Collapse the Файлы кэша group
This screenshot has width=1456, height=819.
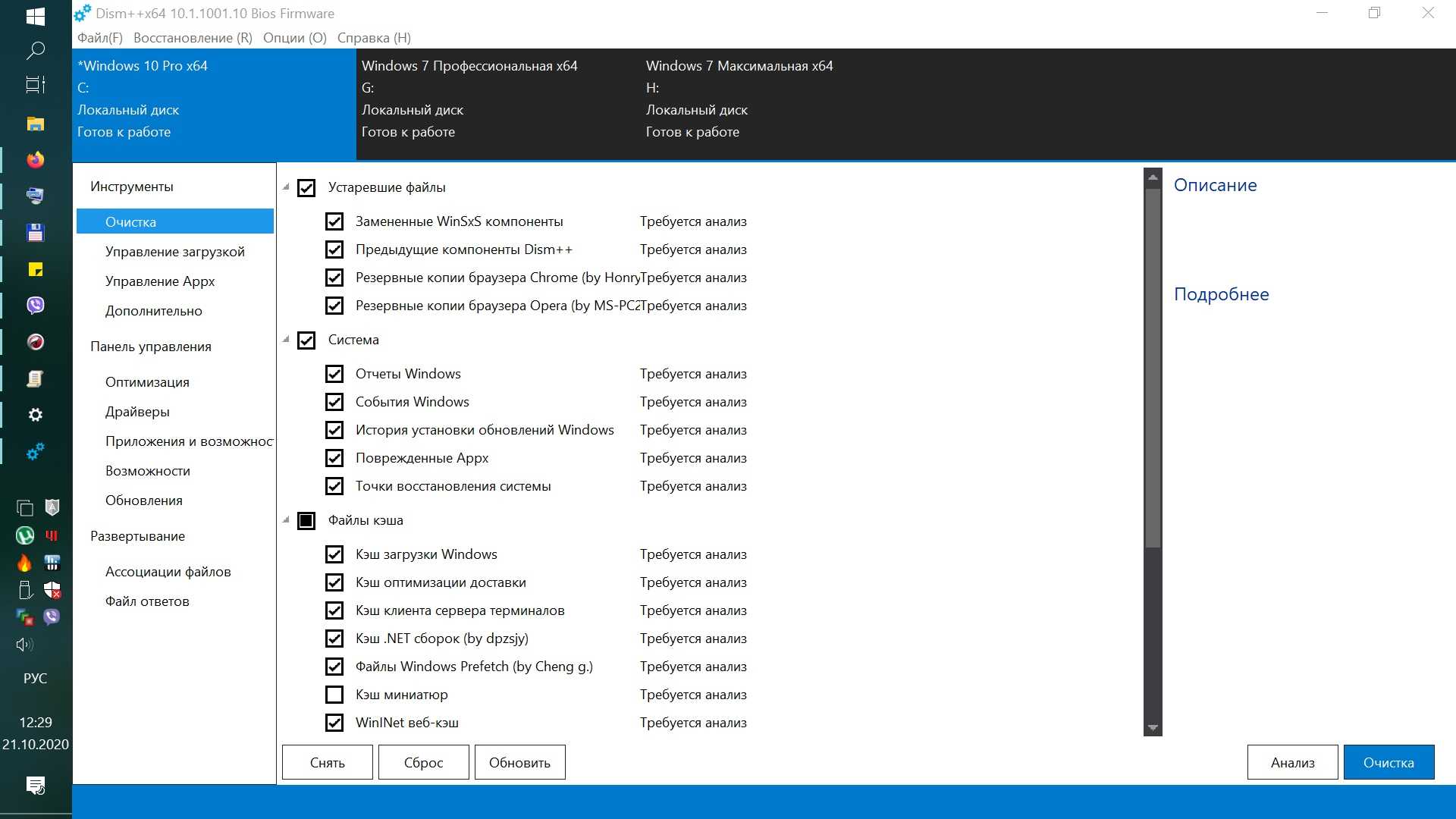coord(287,520)
